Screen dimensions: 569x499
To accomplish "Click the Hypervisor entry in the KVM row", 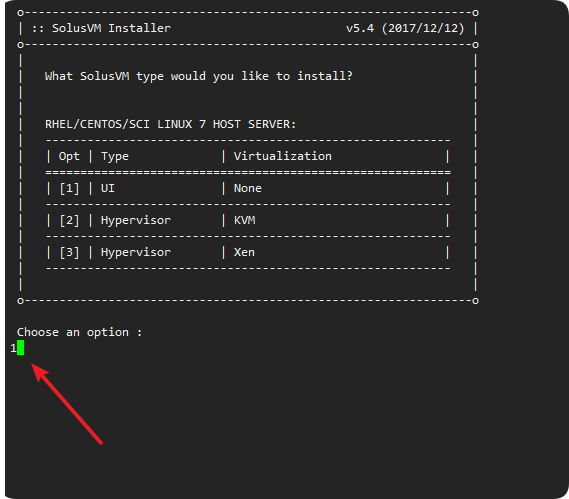I will (x=136, y=220).
